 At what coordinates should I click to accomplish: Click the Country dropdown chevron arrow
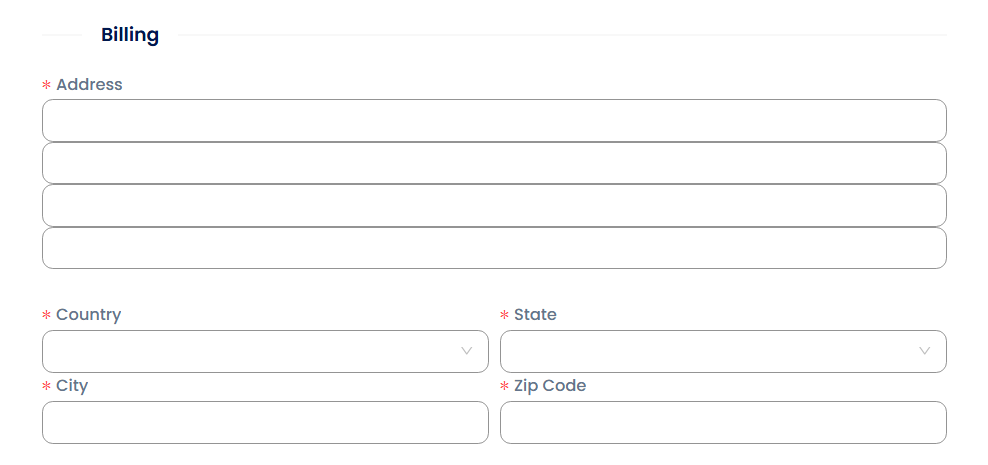click(x=466, y=351)
